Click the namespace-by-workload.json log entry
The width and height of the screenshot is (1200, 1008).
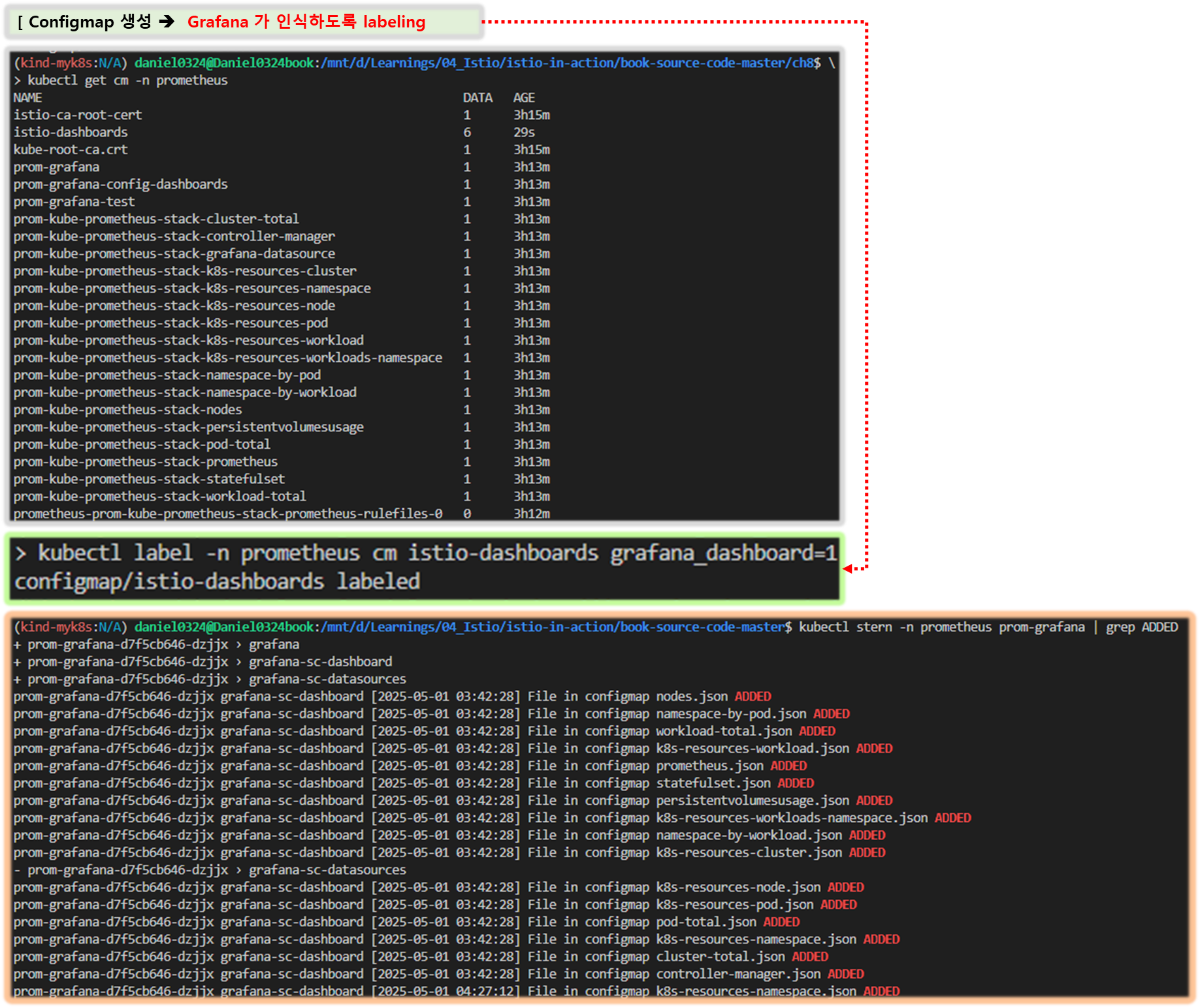(449, 835)
